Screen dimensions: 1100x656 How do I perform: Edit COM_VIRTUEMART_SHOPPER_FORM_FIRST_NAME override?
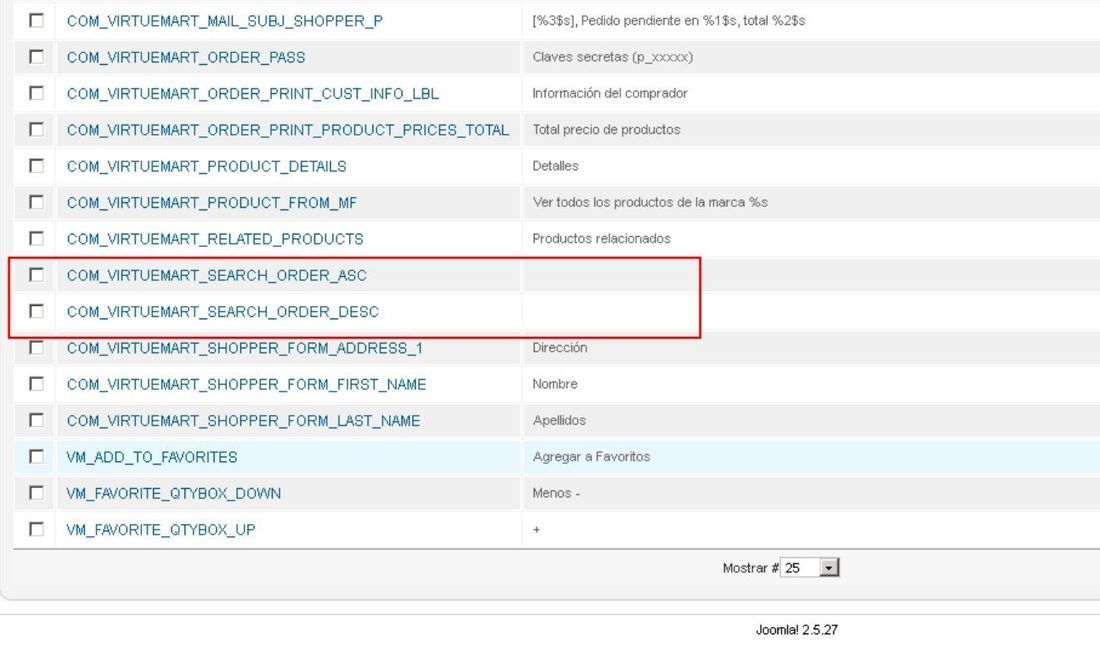point(246,384)
